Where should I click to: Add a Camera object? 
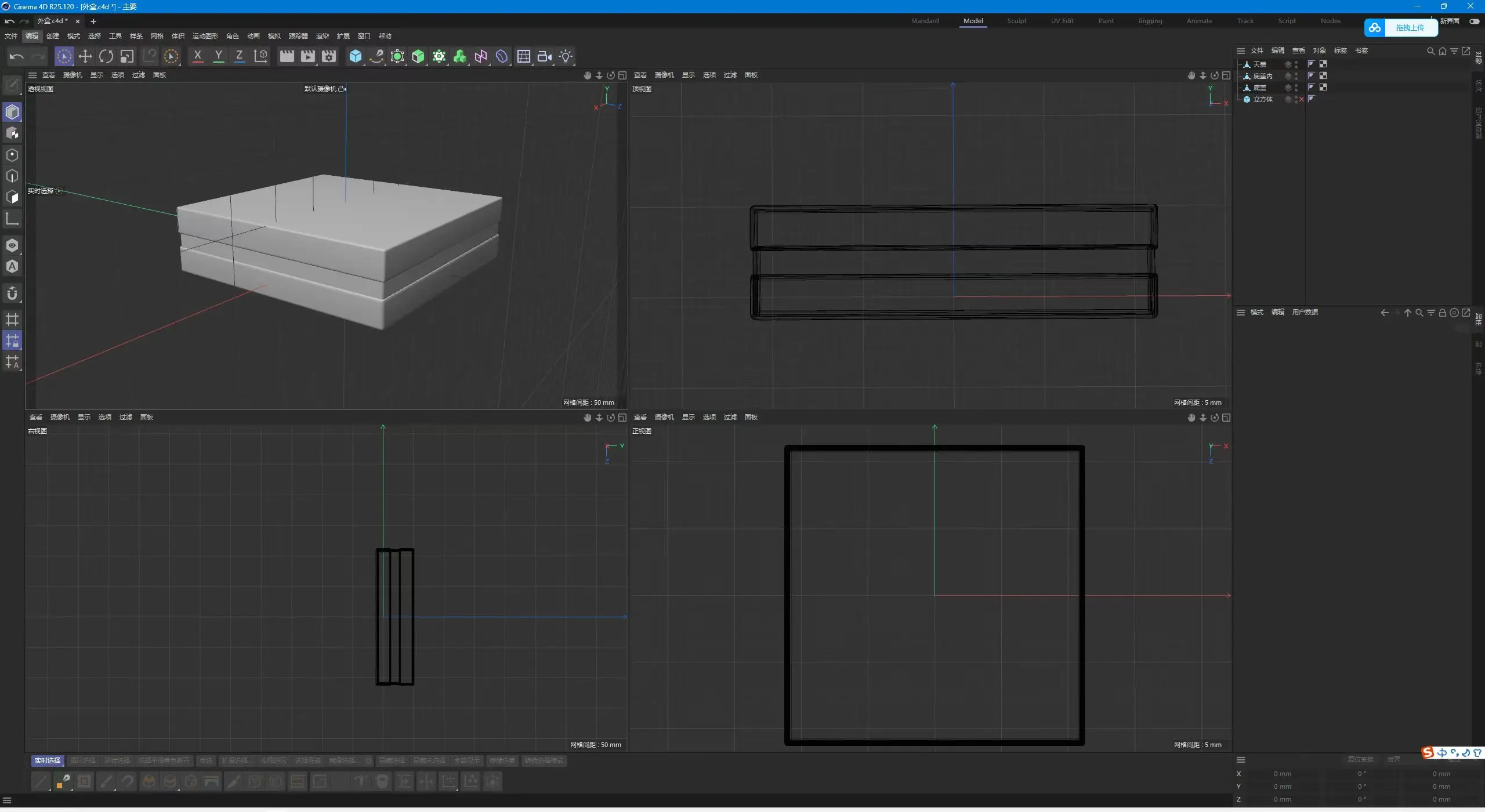544,56
